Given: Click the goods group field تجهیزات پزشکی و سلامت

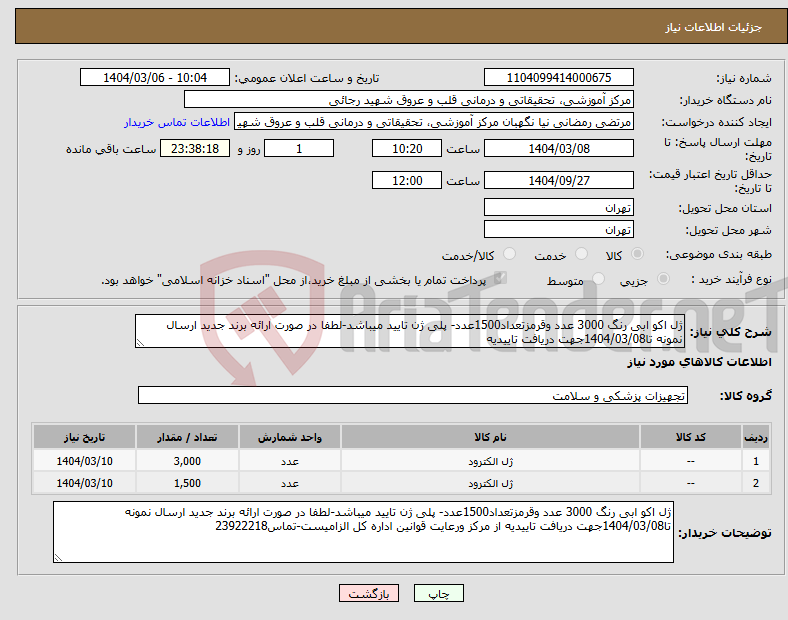Looking at the screenshot, I should [413, 395].
